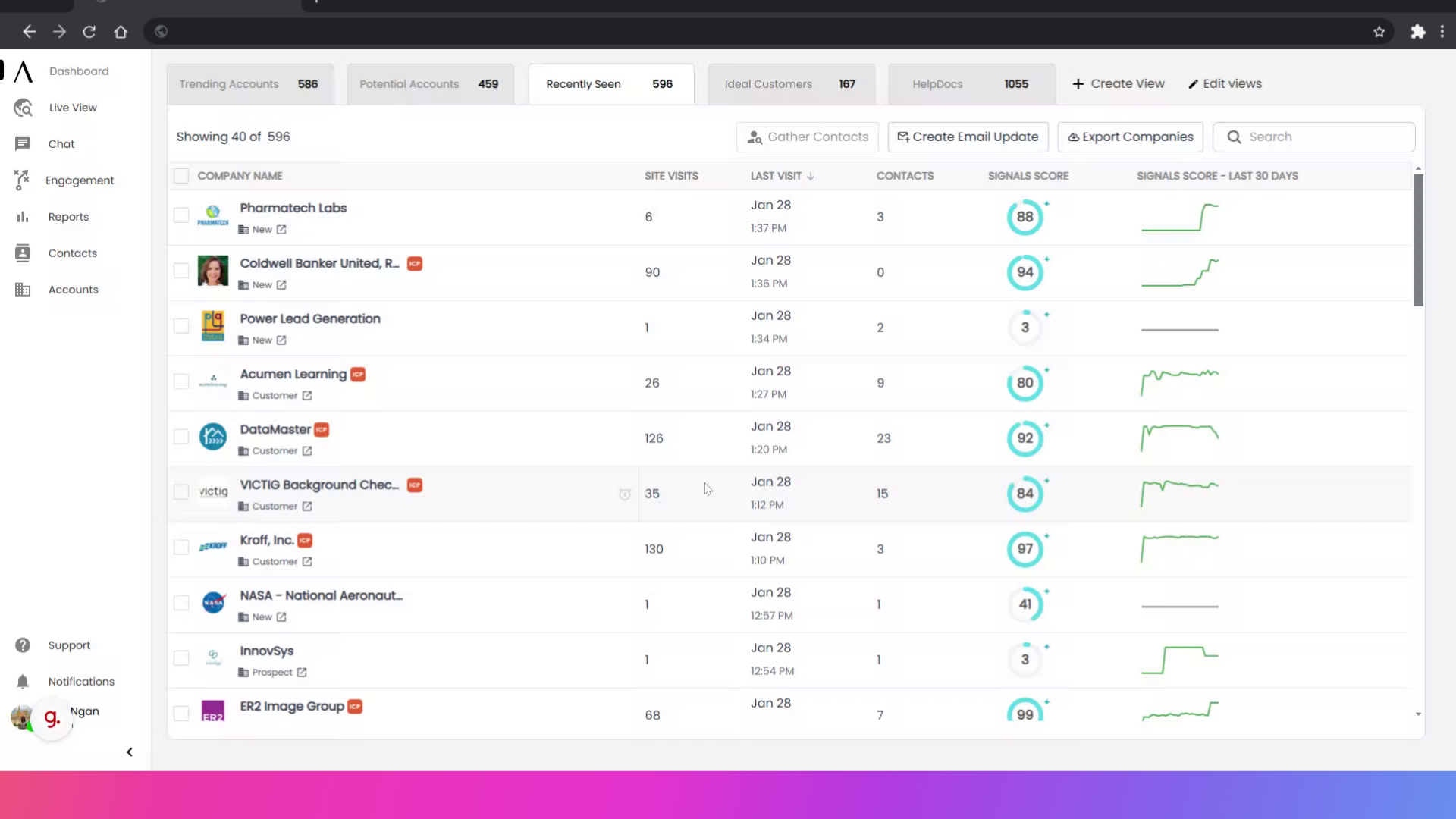Click the Contacts column header

click(905, 176)
